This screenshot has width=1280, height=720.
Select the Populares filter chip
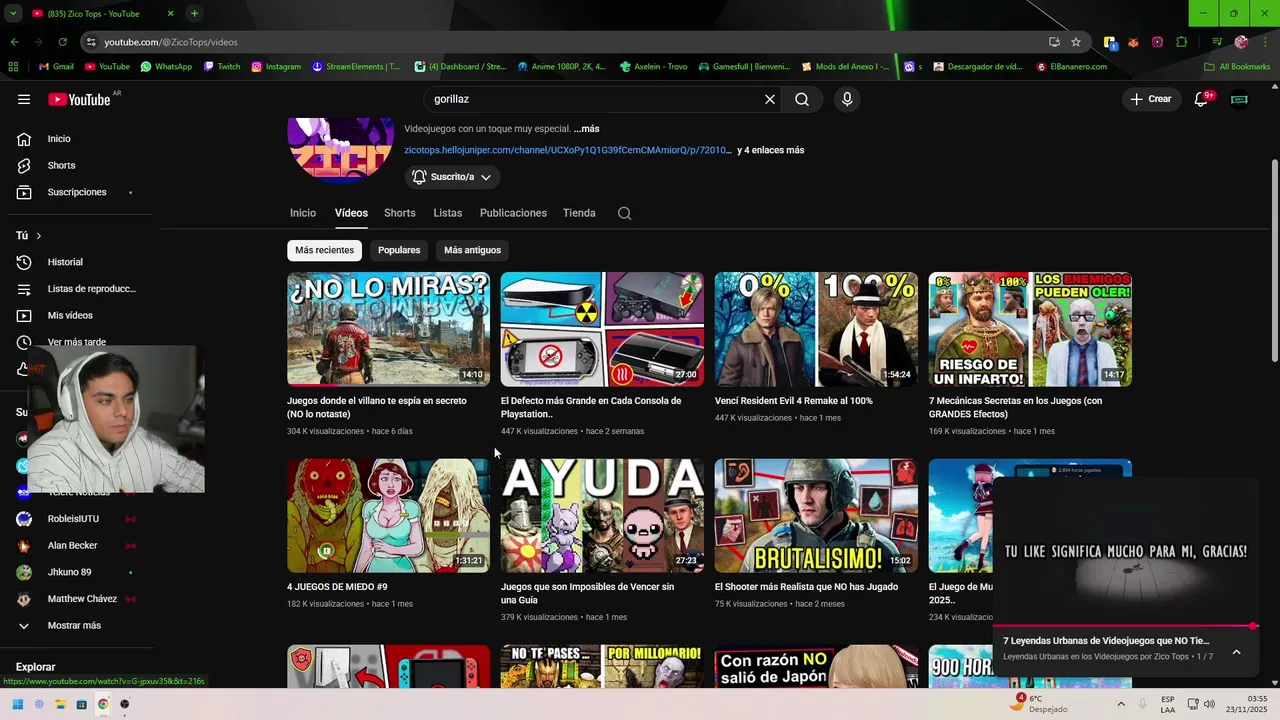[x=399, y=250]
